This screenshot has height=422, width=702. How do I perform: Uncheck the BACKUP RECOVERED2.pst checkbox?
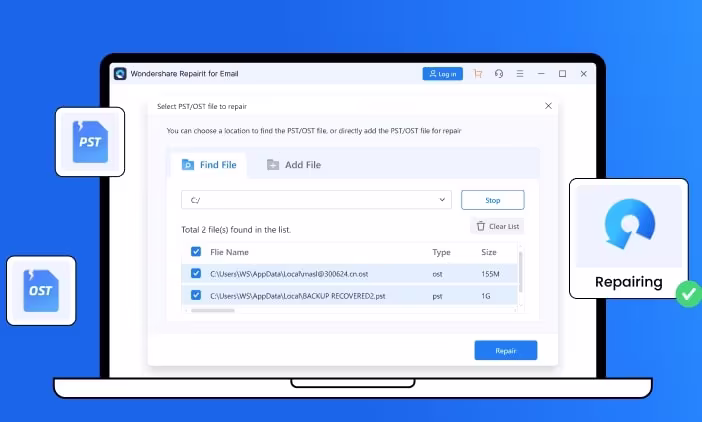[196, 295]
